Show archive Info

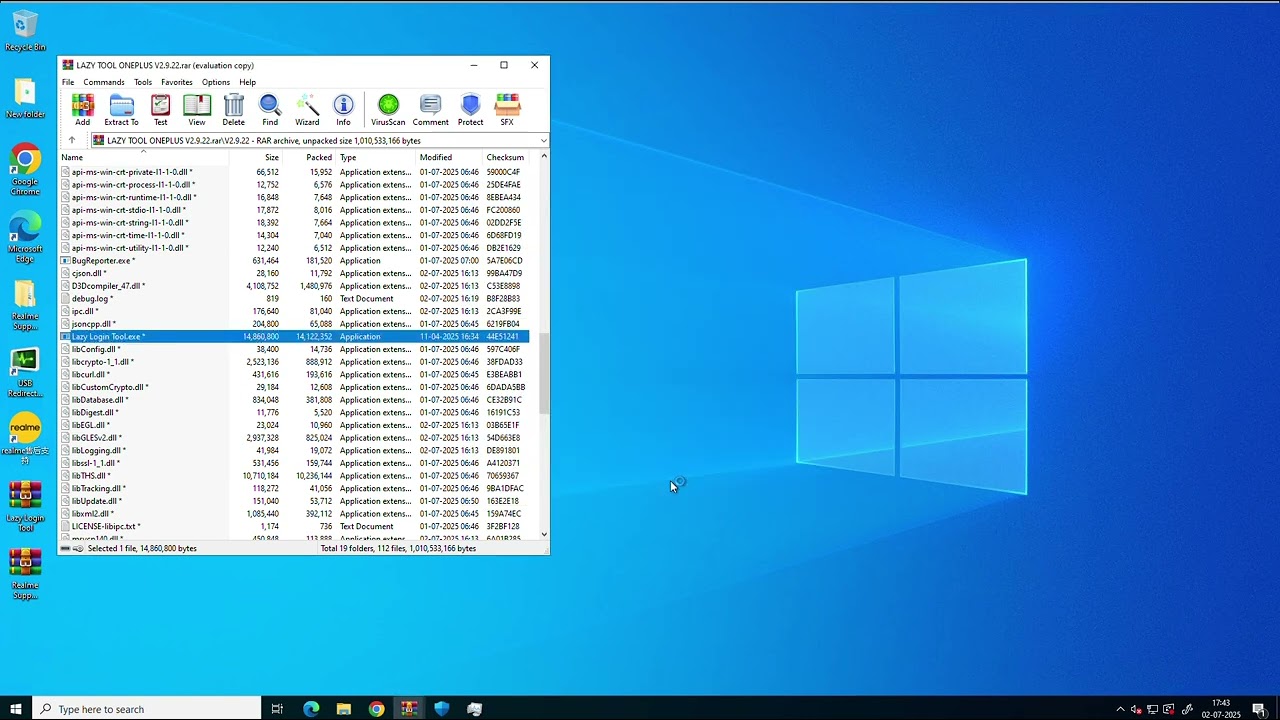343,110
